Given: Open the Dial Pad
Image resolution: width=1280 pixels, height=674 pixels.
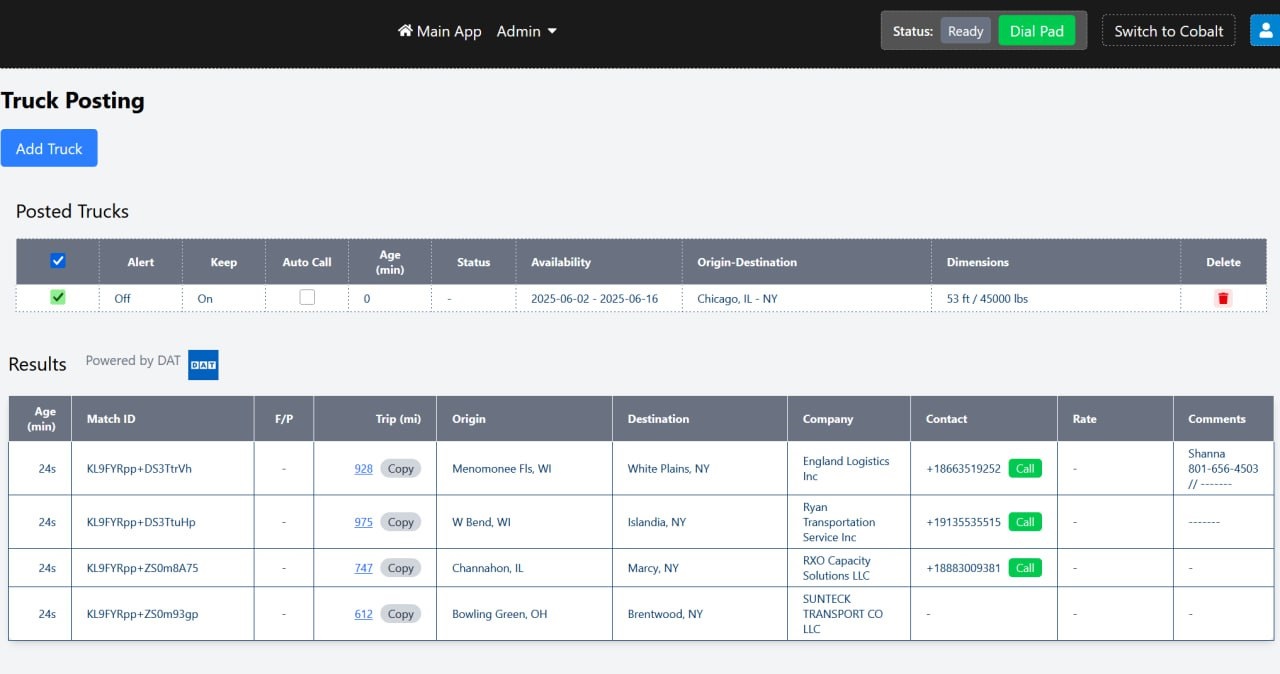Looking at the screenshot, I should pos(1036,30).
